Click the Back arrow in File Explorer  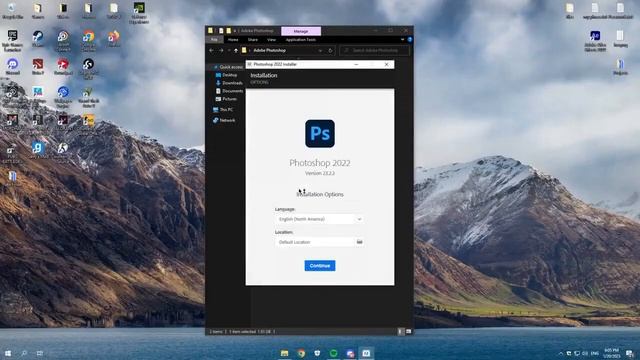211,50
